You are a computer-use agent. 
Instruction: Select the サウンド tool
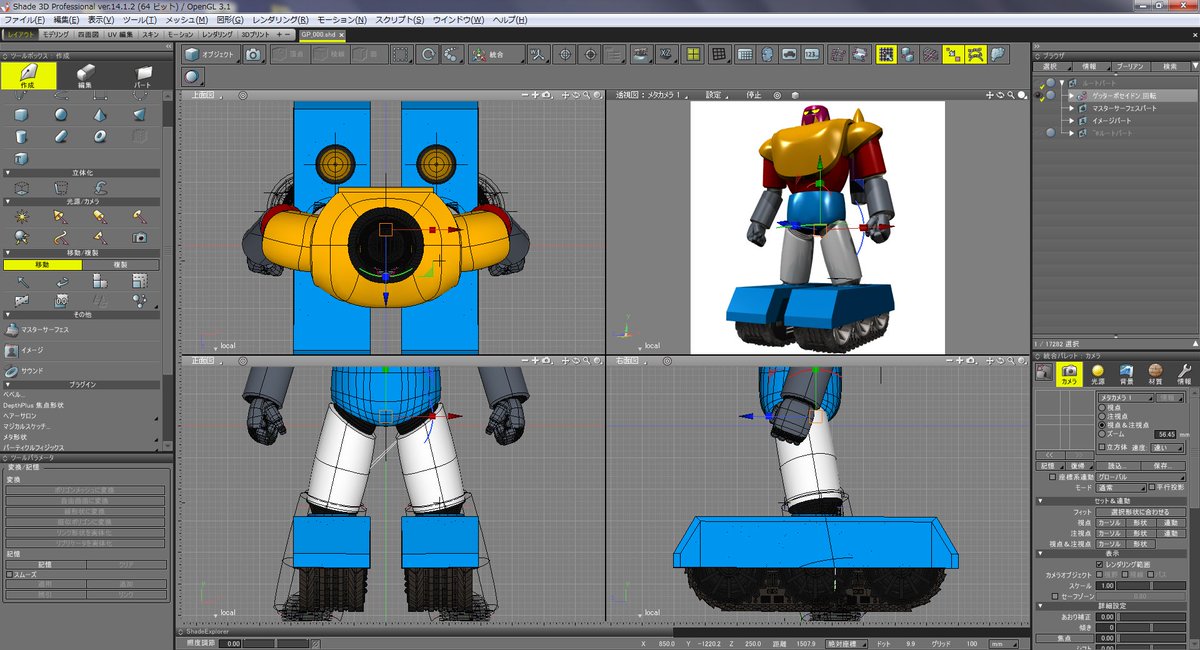(x=25, y=370)
